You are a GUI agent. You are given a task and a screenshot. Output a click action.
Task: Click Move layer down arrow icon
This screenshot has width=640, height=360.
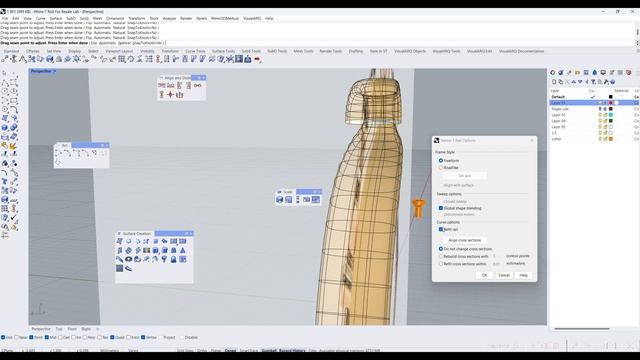point(580,82)
